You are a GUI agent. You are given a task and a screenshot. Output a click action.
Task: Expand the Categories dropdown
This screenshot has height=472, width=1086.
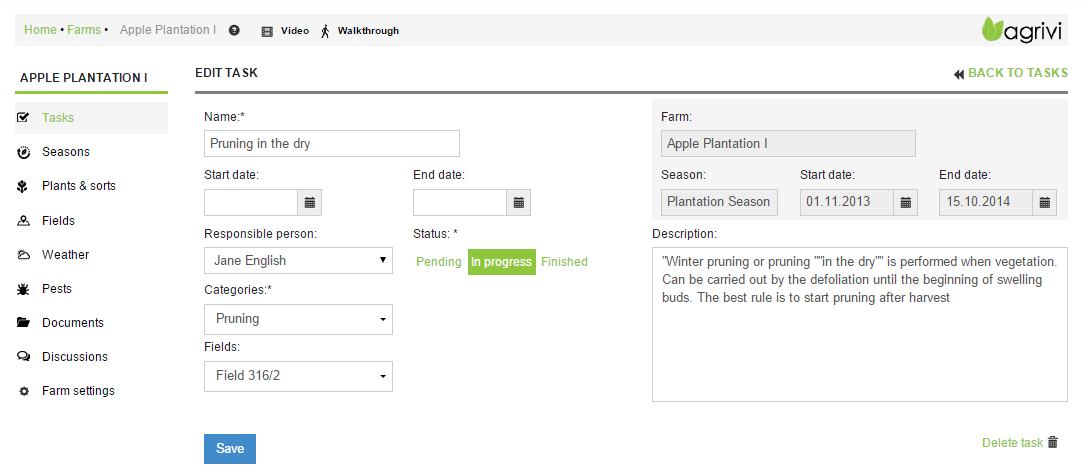click(x=297, y=319)
